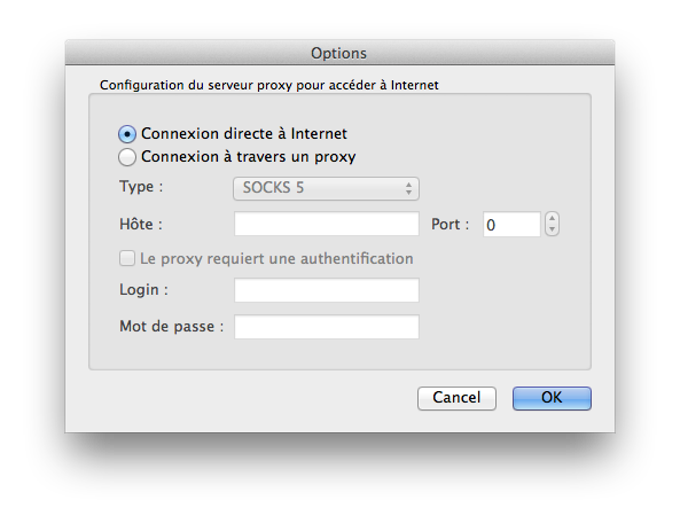Enable Le proxy requiert une authentification checkbox
The image size is (680, 523).
point(127,258)
